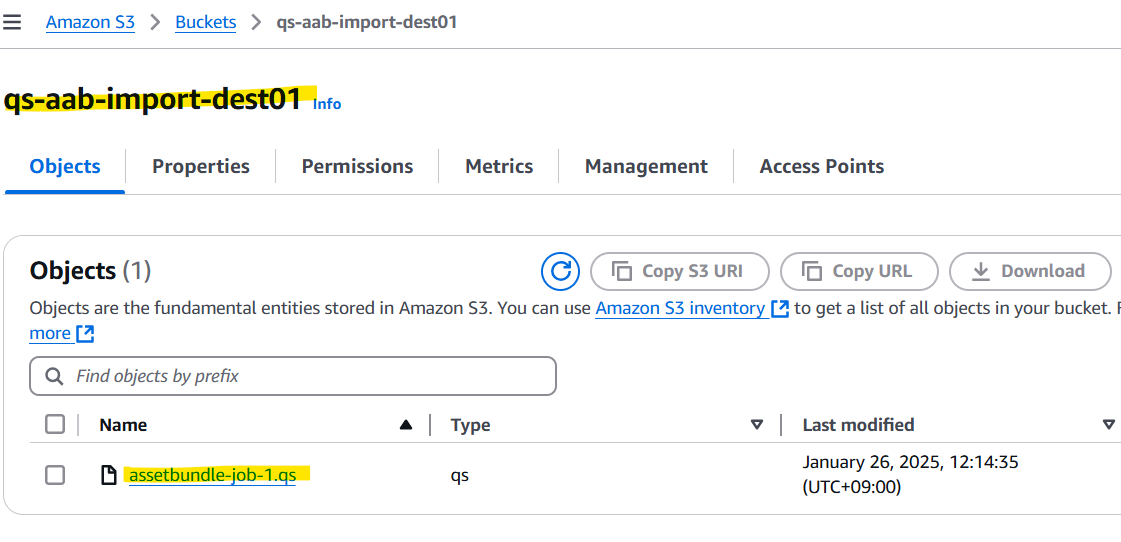Screen dimensions: 1121x542
Task: Open the hamburger navigation menu
Action: click(x=12, y=22)
